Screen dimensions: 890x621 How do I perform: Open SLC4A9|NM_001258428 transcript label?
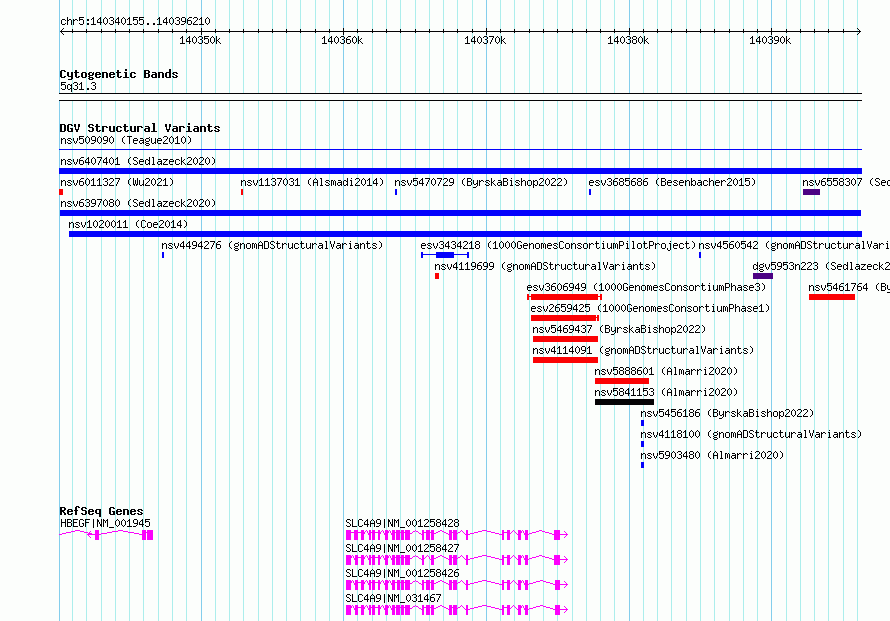[x=402, y=523]
